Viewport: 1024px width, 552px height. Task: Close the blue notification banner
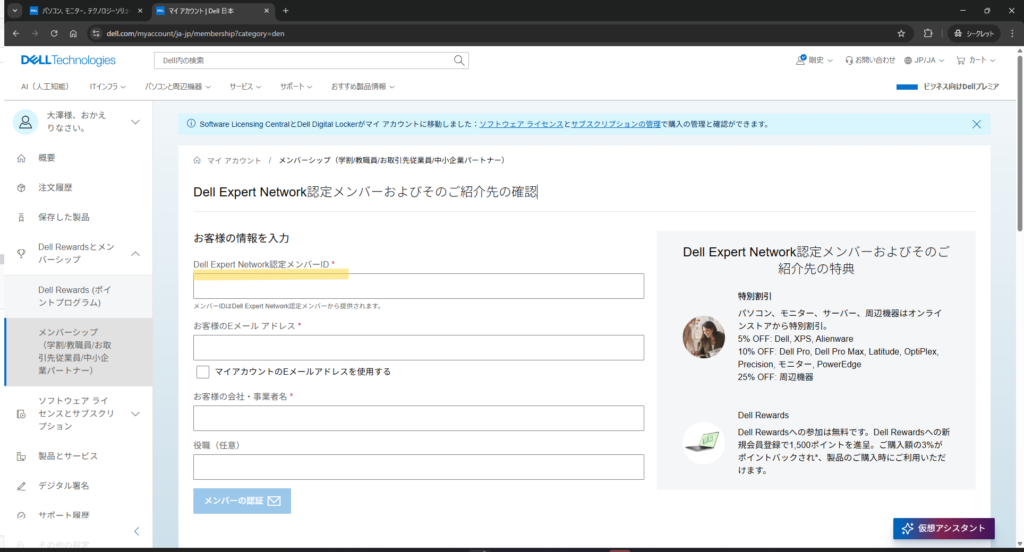click(976, 124)
